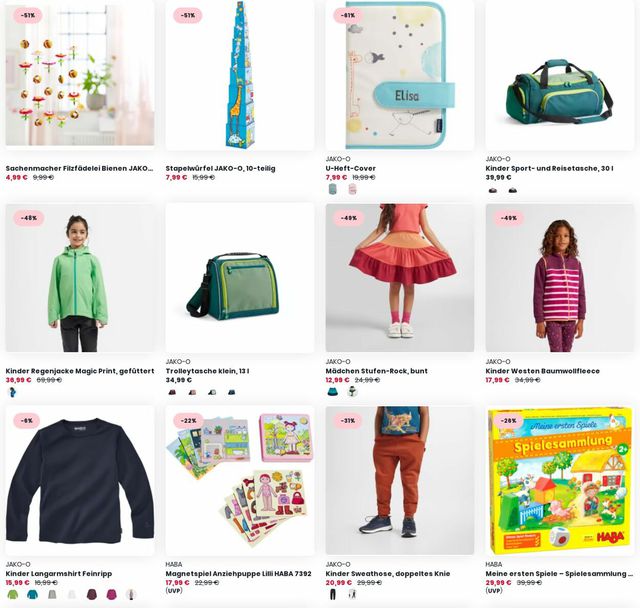Screen dimensions: 640x608
Task: Click the Filzfädelei Bienen mobile image
Action: click(x=80, y=75)
